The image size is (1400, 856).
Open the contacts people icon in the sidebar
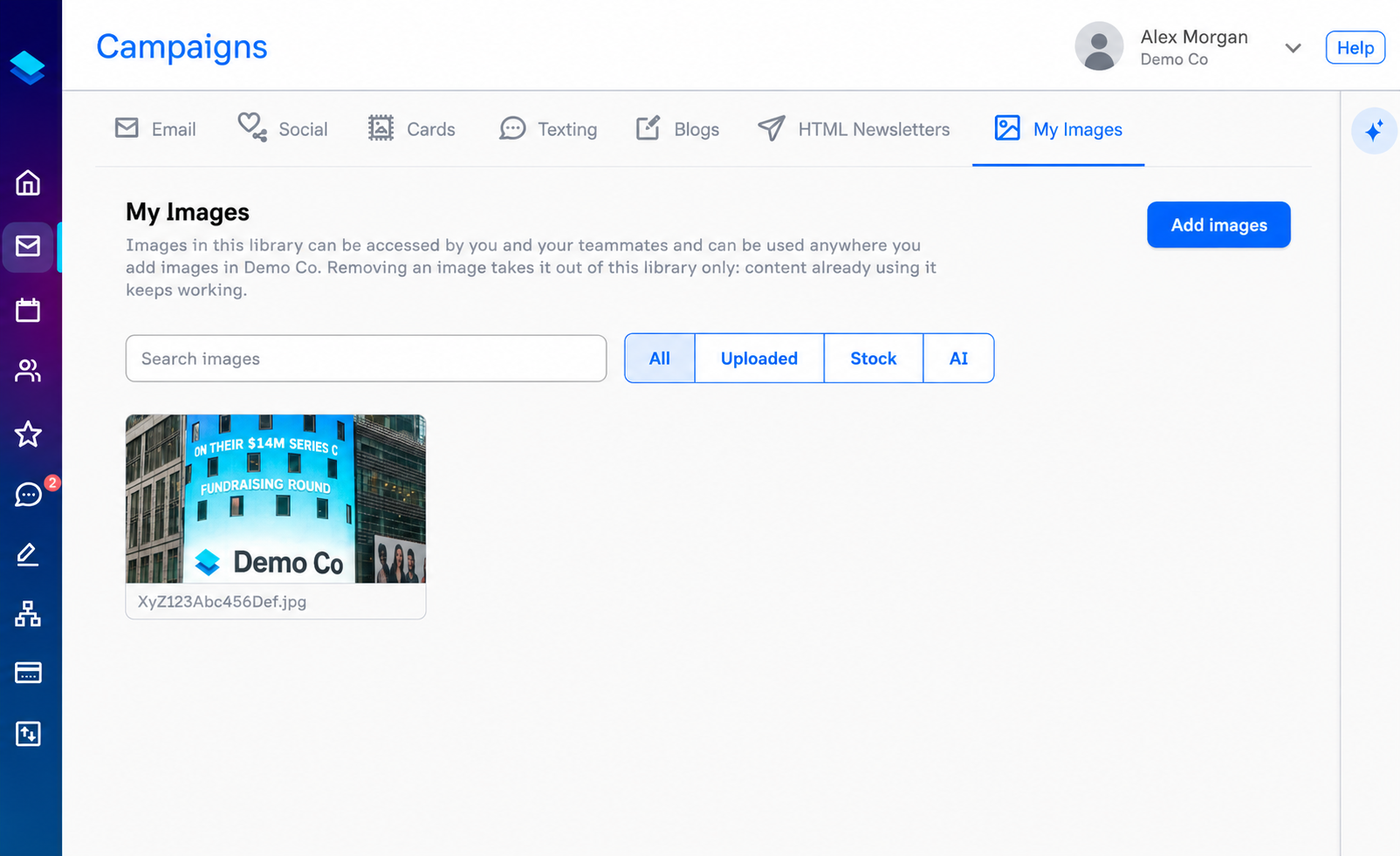point(28,371)
